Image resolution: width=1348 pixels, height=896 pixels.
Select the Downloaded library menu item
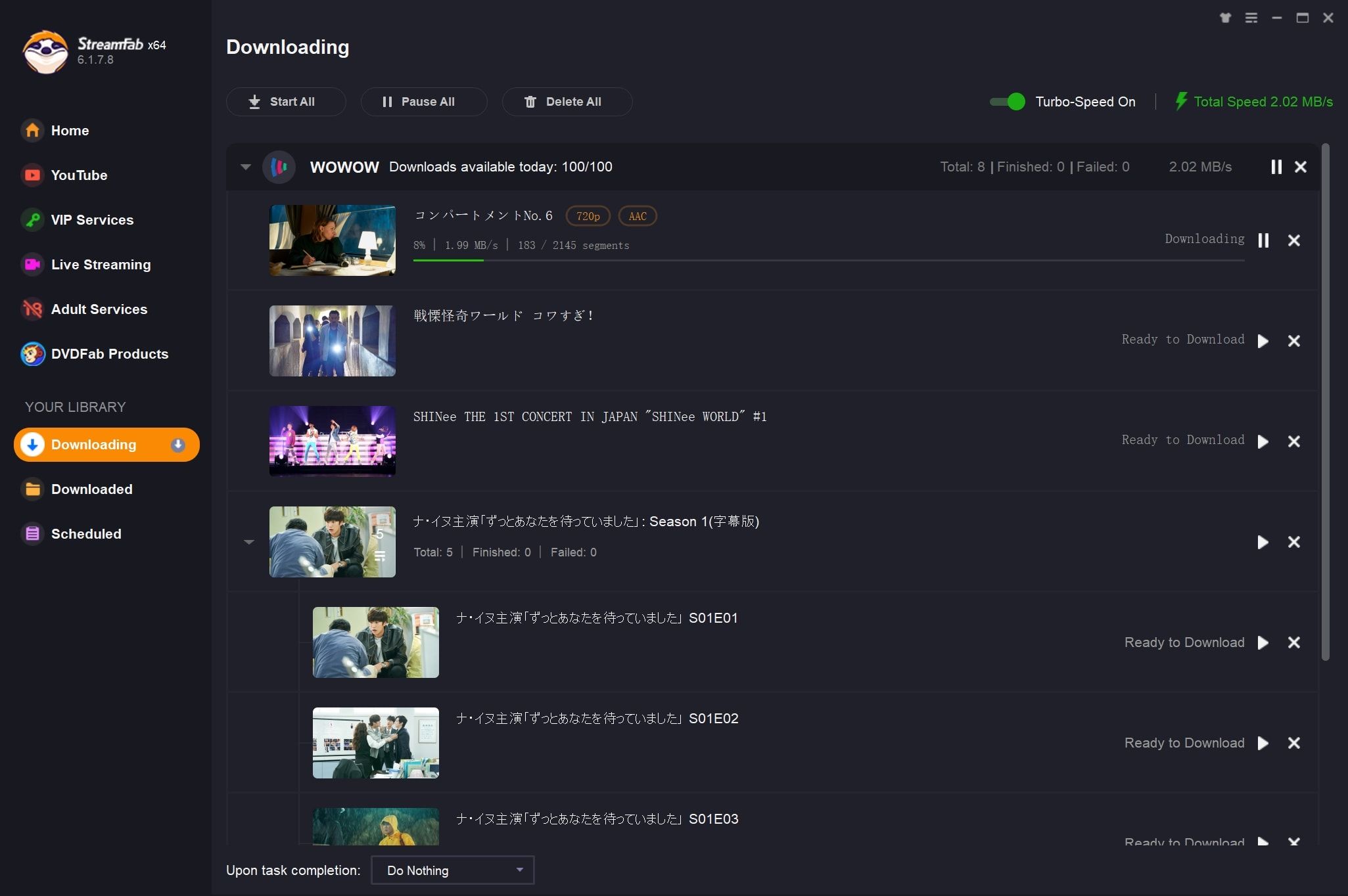pyautogui.click(x=91, y=488)
